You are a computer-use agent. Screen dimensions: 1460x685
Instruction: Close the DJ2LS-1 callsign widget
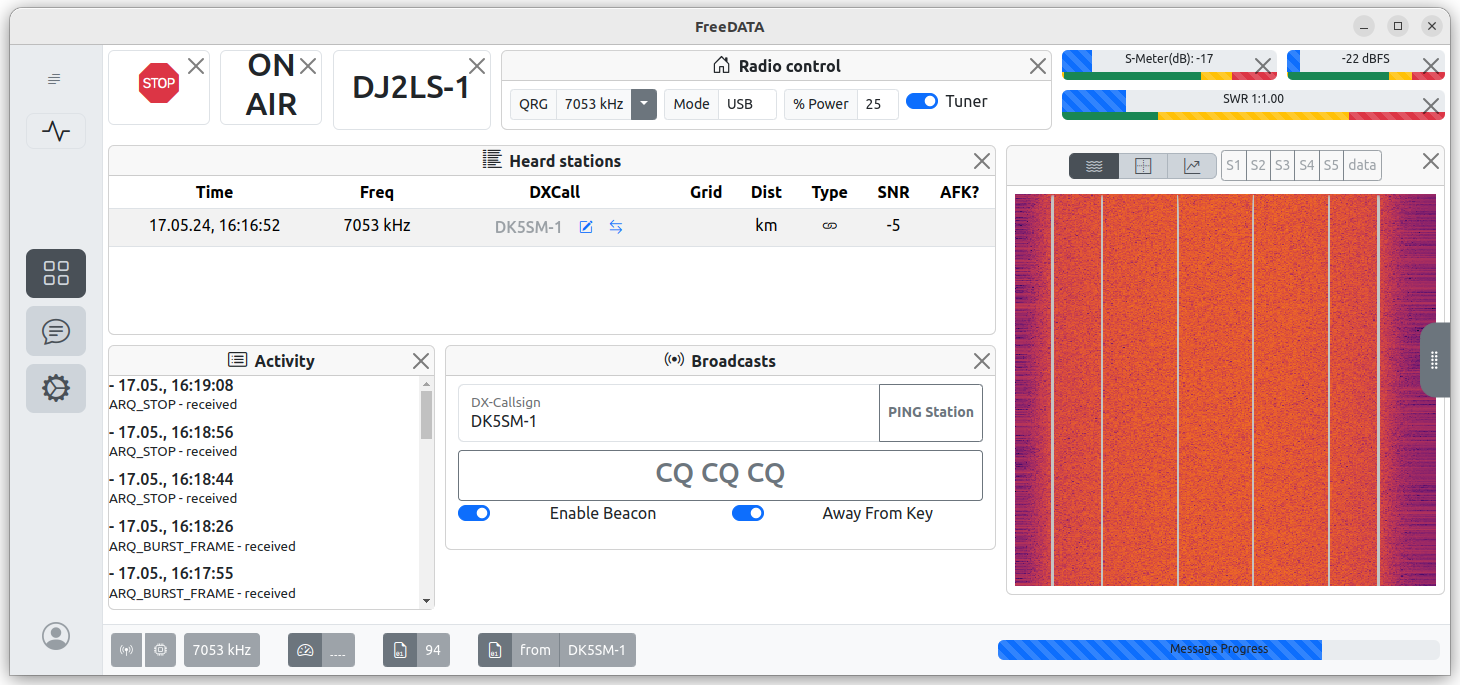pos(477,66)
